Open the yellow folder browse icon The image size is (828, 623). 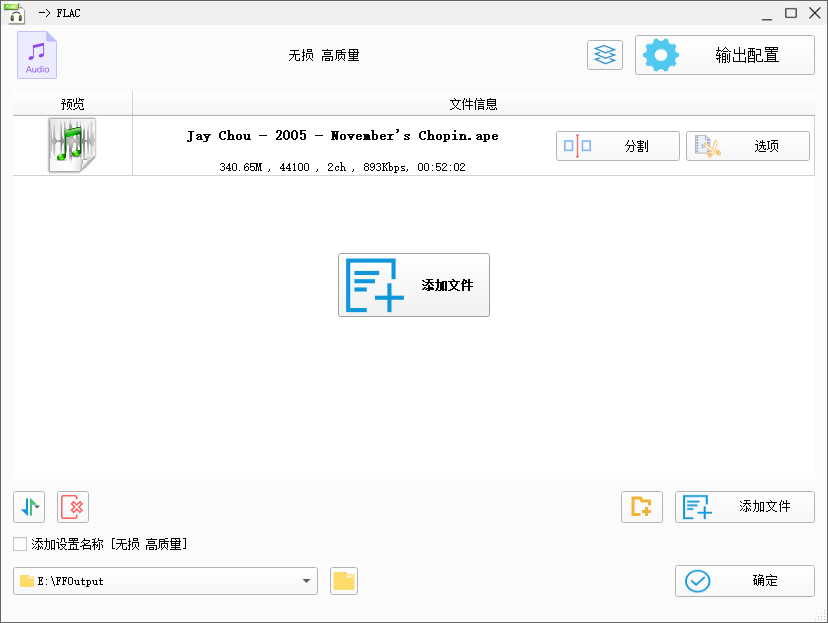pyautogui.click(x=343, y=581)
